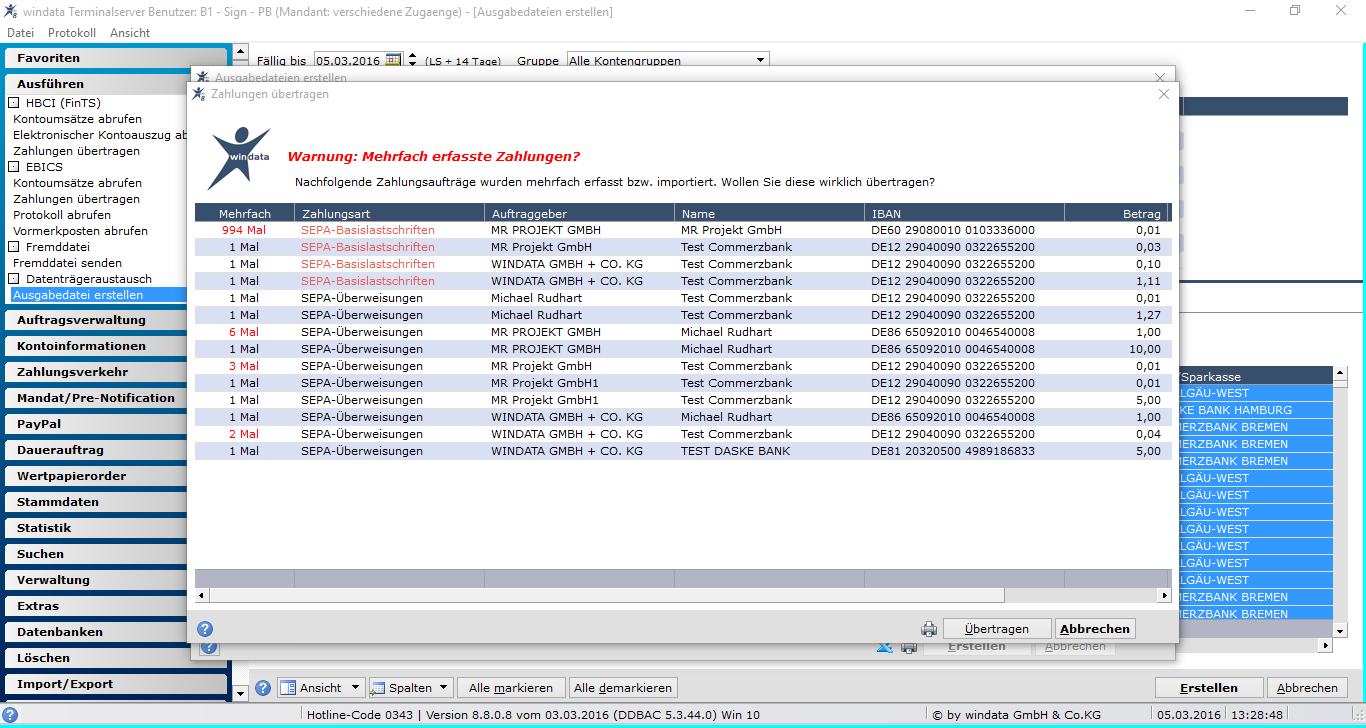Sort by the Betrag column header

1115,213
